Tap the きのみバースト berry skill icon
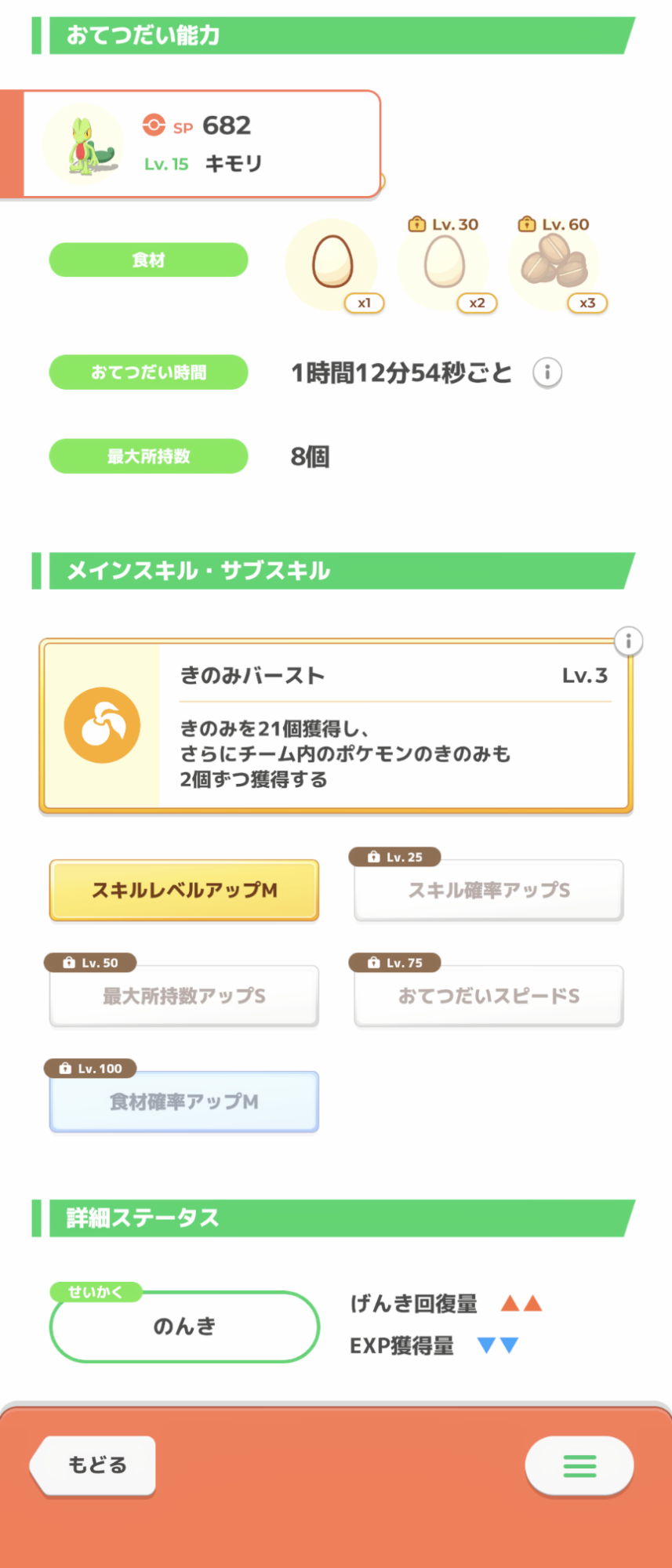This screenshot has width=672, height=1568. (x=102, y=725)
